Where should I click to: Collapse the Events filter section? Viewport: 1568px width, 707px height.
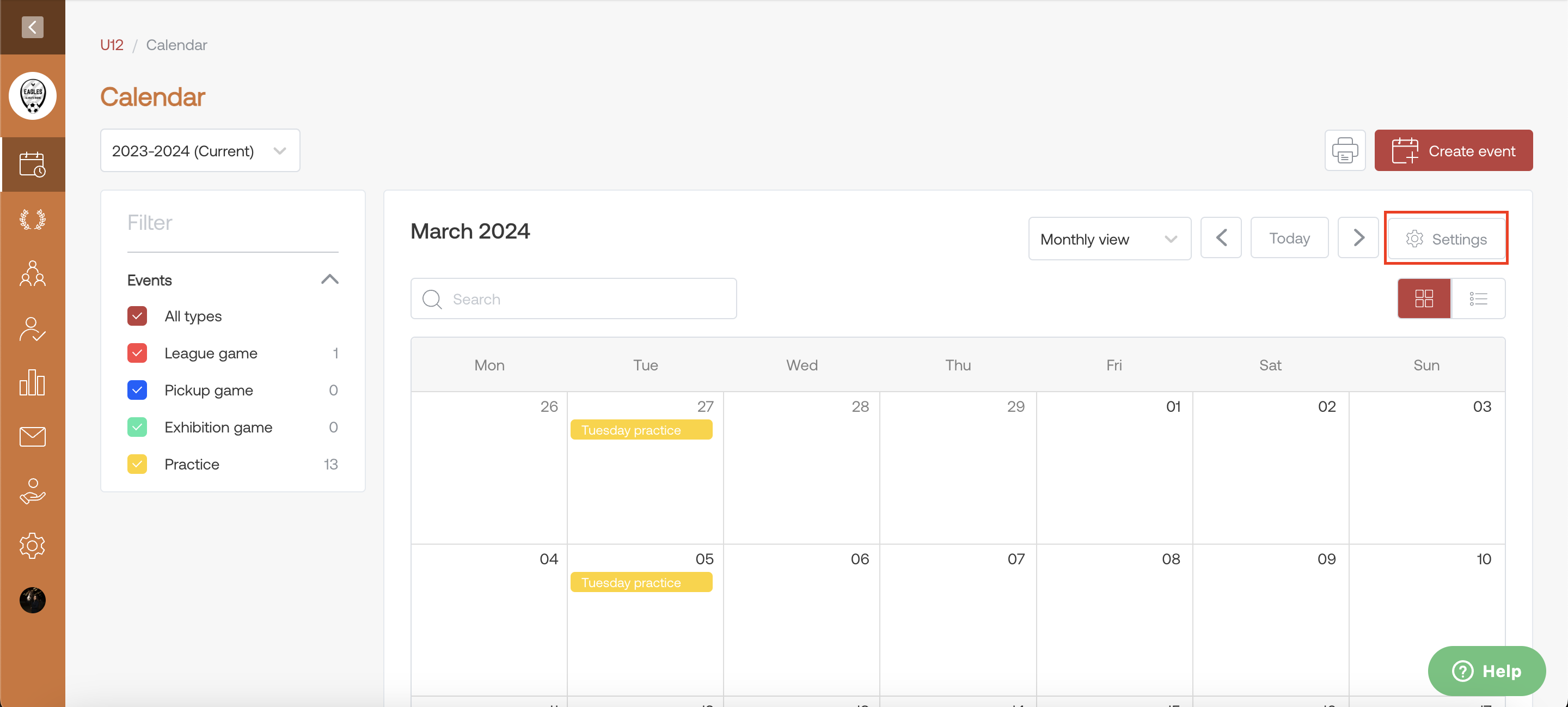(x=329, y=279)
